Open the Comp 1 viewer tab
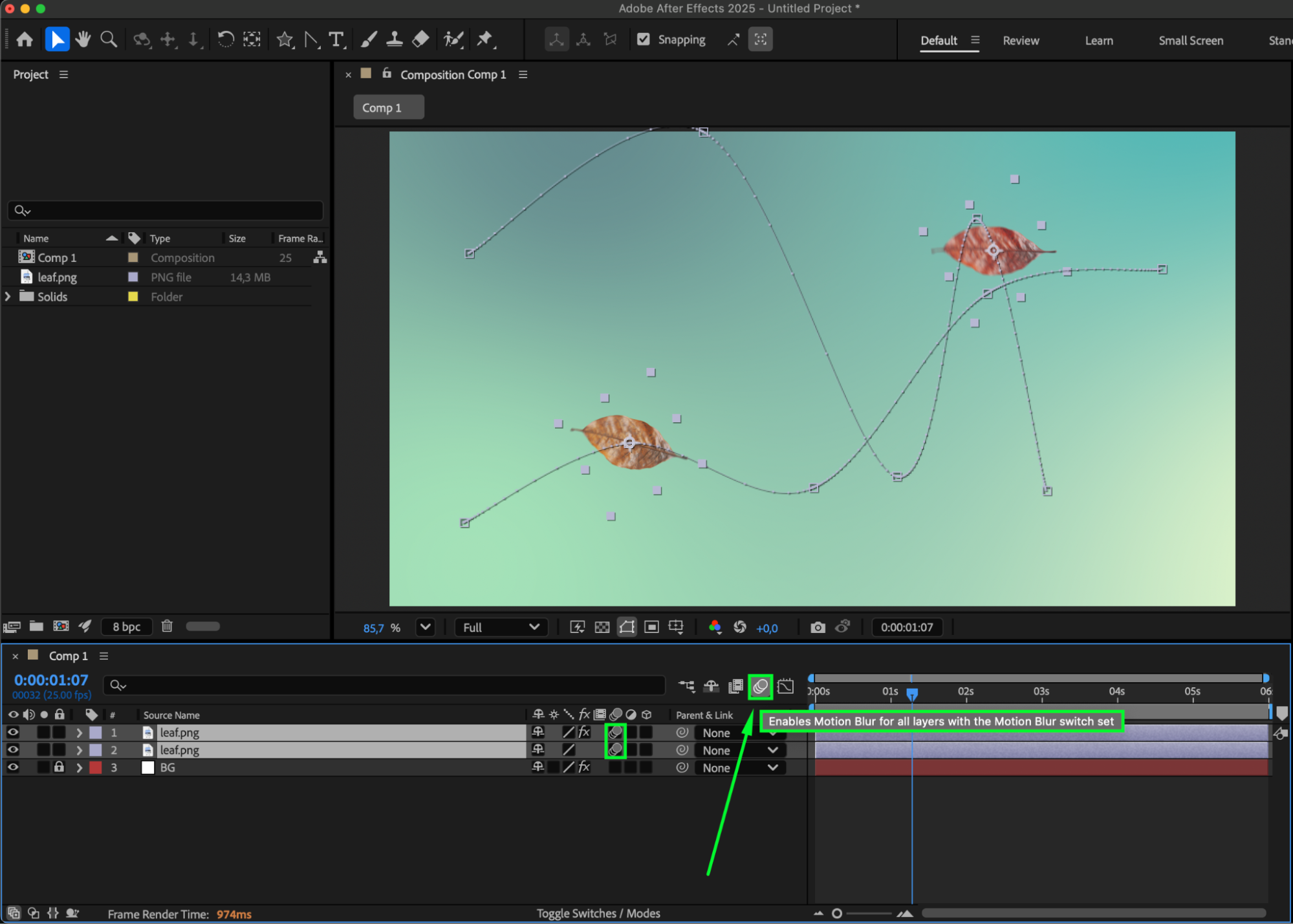This screenshot has height=924, width=1293. click(x=388, y=107)
